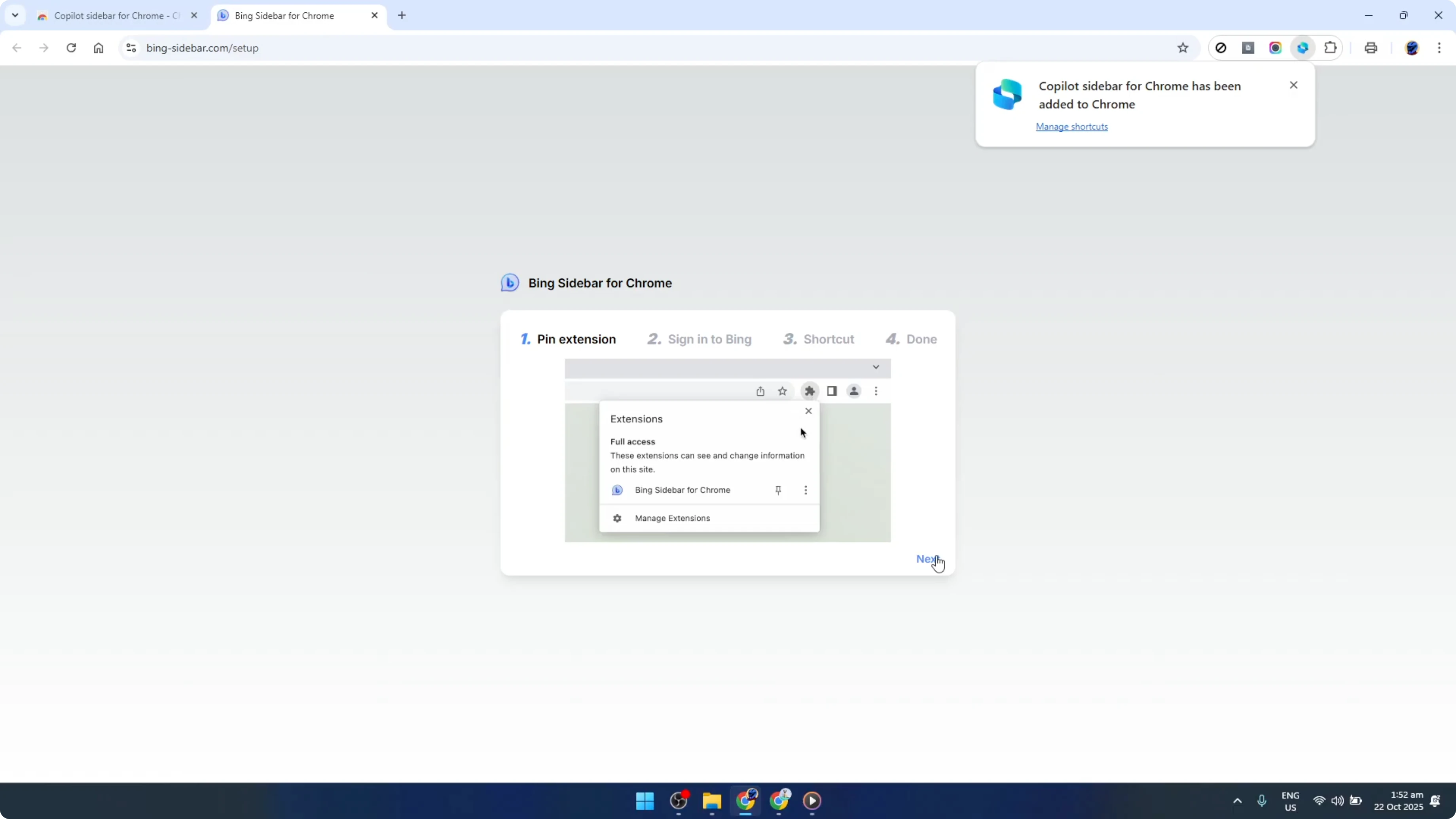Viewport: 1456px width, 819px height.
Task: Mute the microphone icon in the system tray
Action: pyautogui.click(x=1262, y=801)
